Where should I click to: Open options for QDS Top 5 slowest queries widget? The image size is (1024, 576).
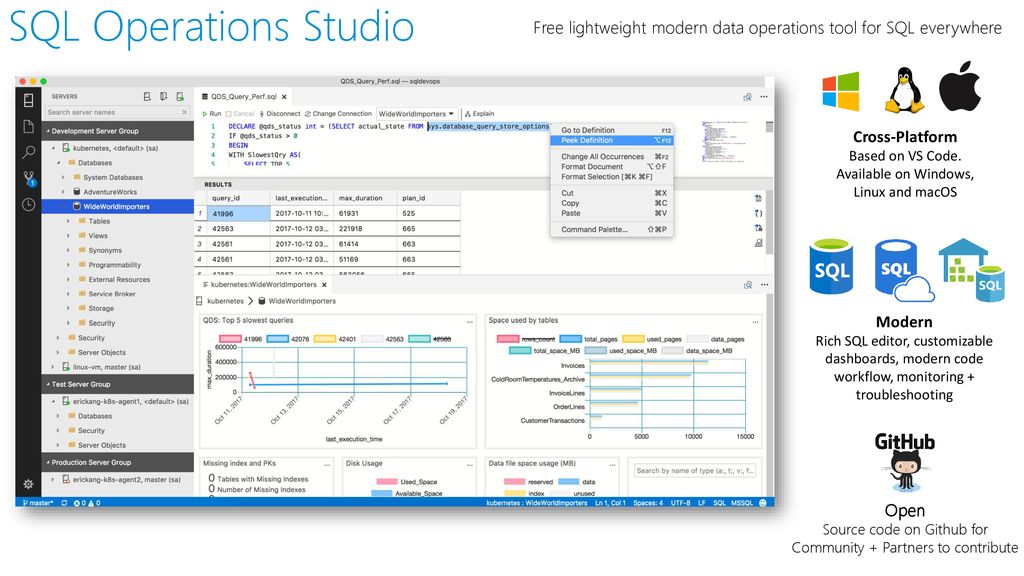pyautogui.click(x=470, y=321)
